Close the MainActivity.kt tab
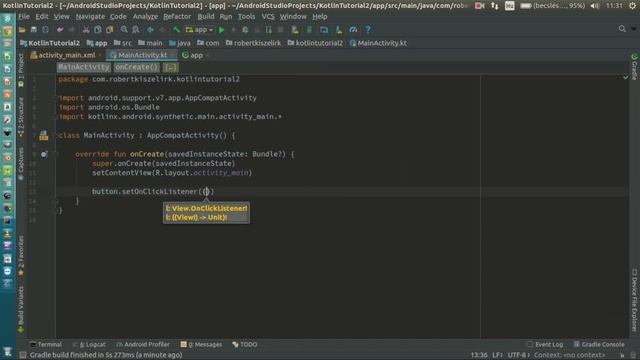Viewport: 640px width, 360px height. (173, 55)
